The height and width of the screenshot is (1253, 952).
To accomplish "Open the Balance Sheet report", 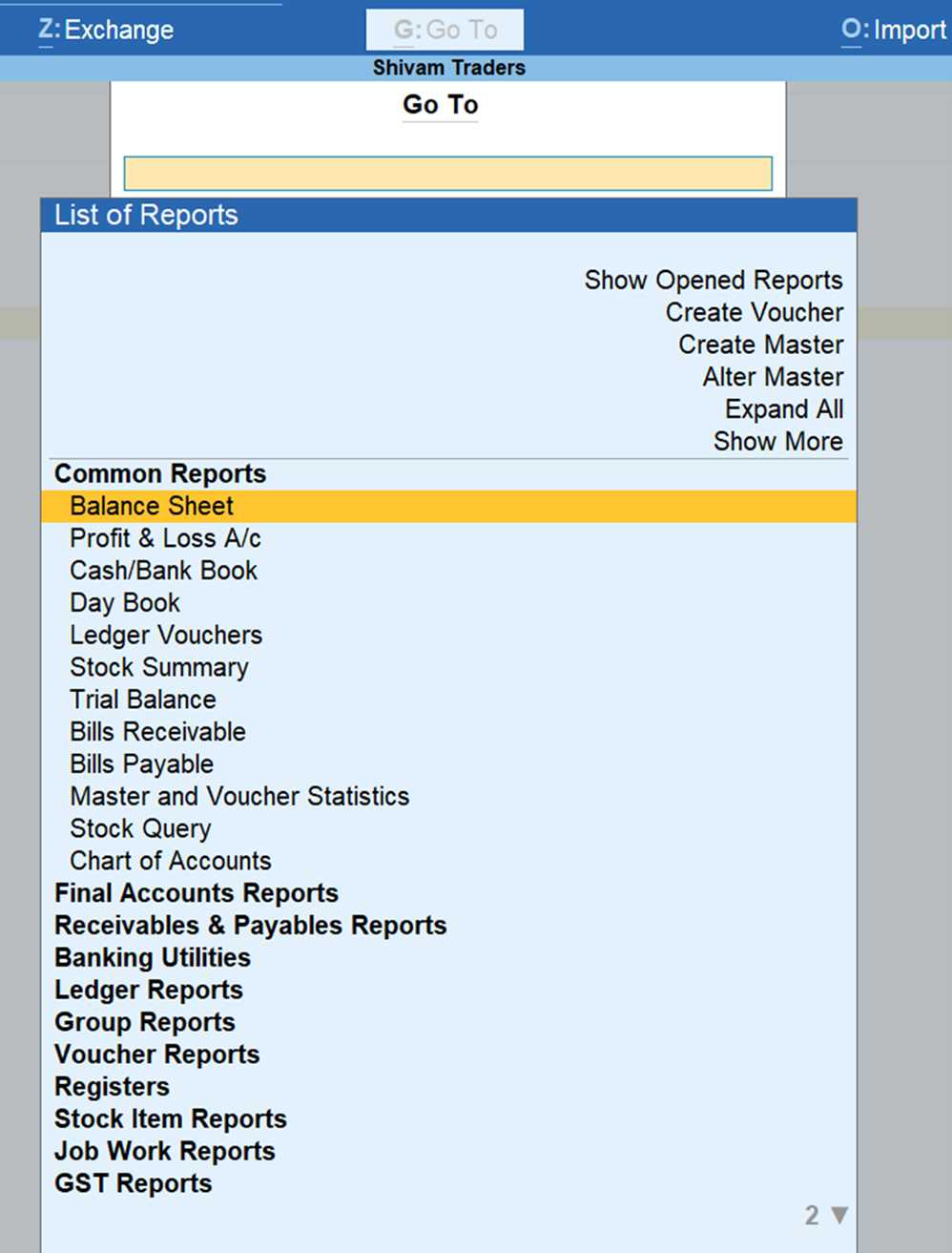I will (x=152, y=506).
